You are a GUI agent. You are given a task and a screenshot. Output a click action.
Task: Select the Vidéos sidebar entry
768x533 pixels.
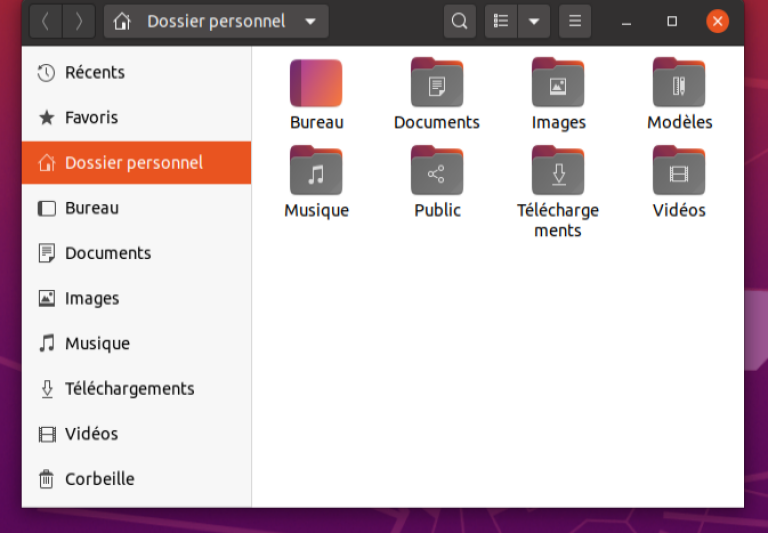137,434
